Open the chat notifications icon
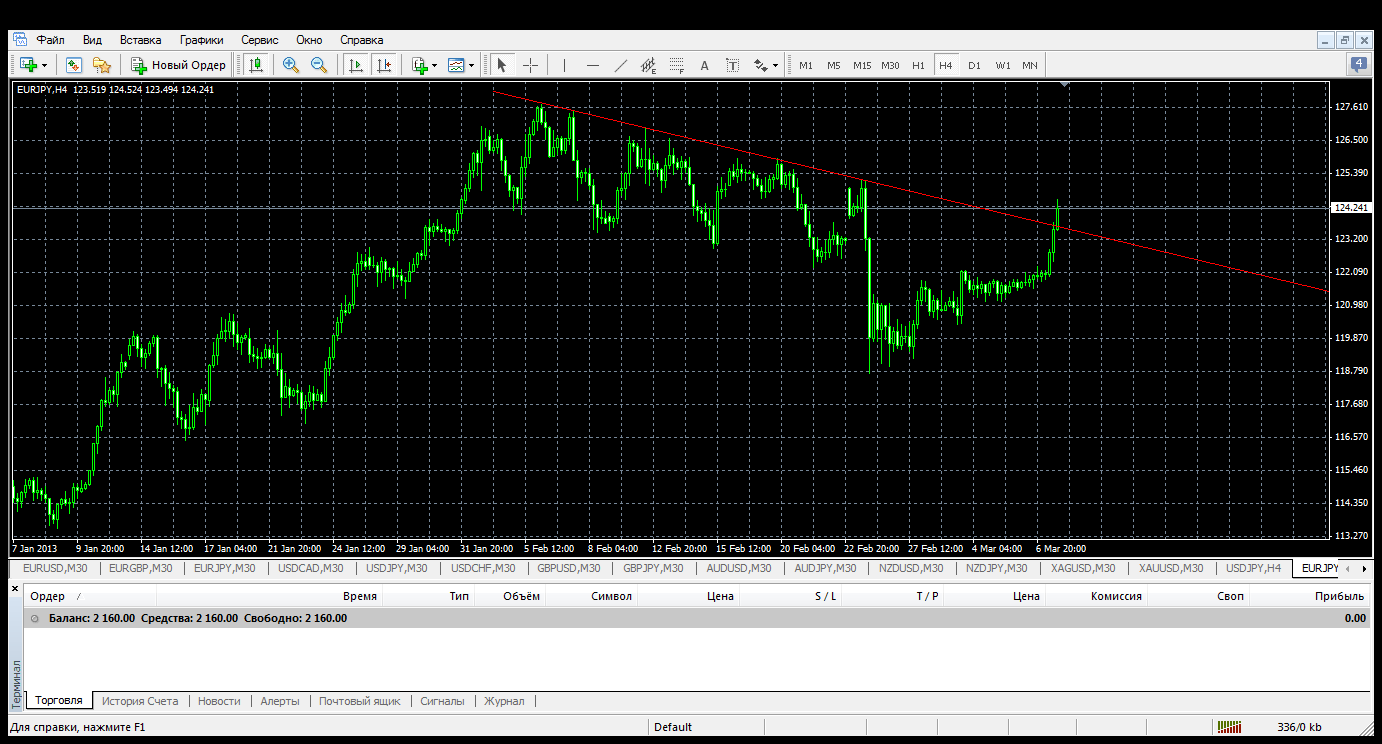Image resolution: width=1382 pixels, height=744 pixels. (x=1358, y=65)
